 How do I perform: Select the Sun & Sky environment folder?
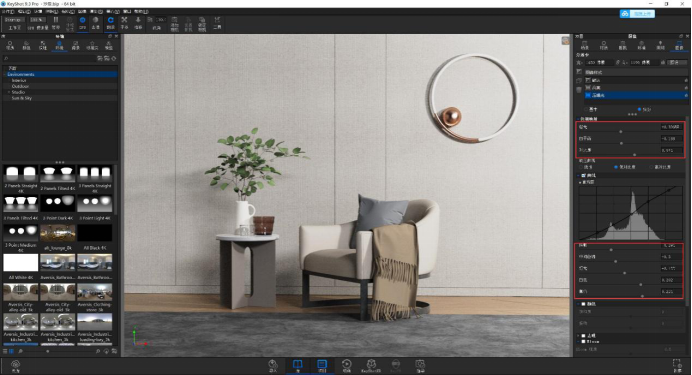pos(22,98)
